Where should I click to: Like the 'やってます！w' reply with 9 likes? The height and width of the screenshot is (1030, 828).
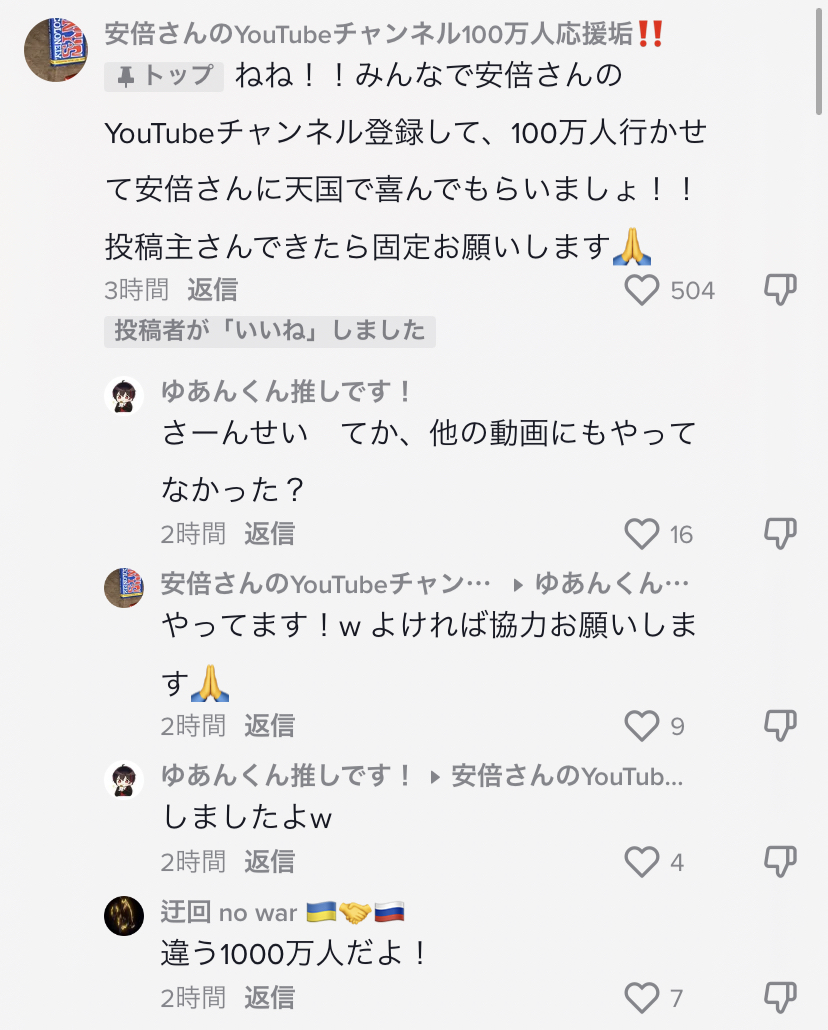(642, 726)
